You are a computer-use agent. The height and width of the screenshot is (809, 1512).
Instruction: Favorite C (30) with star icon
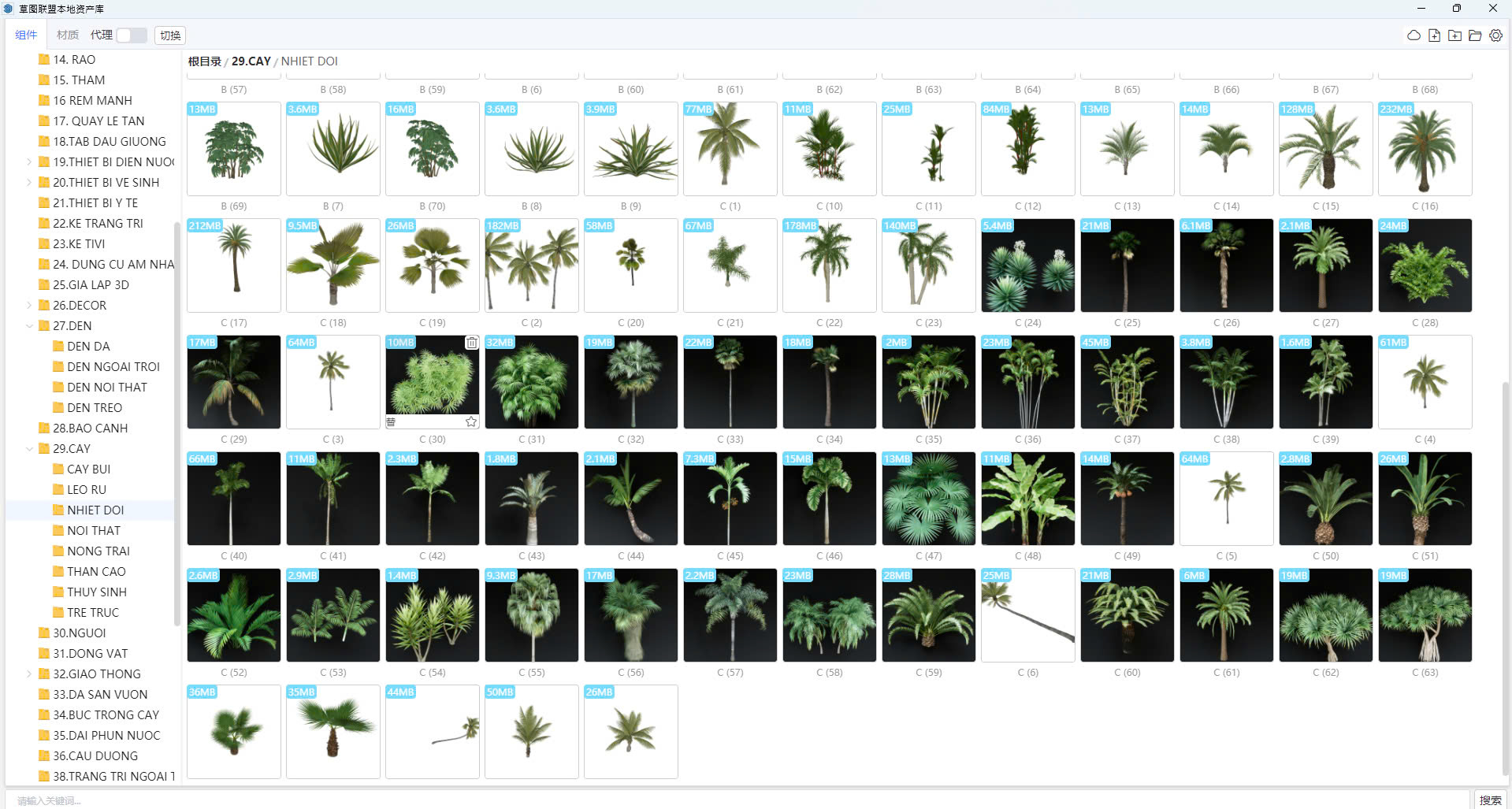[471, 422]
